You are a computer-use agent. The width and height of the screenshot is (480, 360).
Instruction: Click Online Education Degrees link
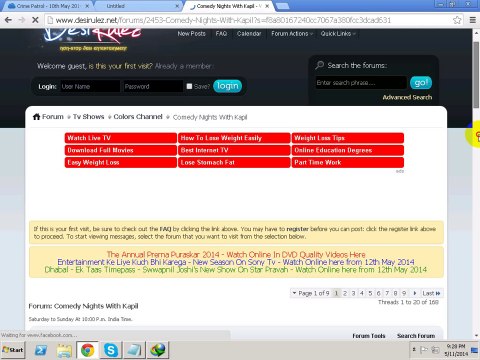pyautogui.click(x=348, y=150)
